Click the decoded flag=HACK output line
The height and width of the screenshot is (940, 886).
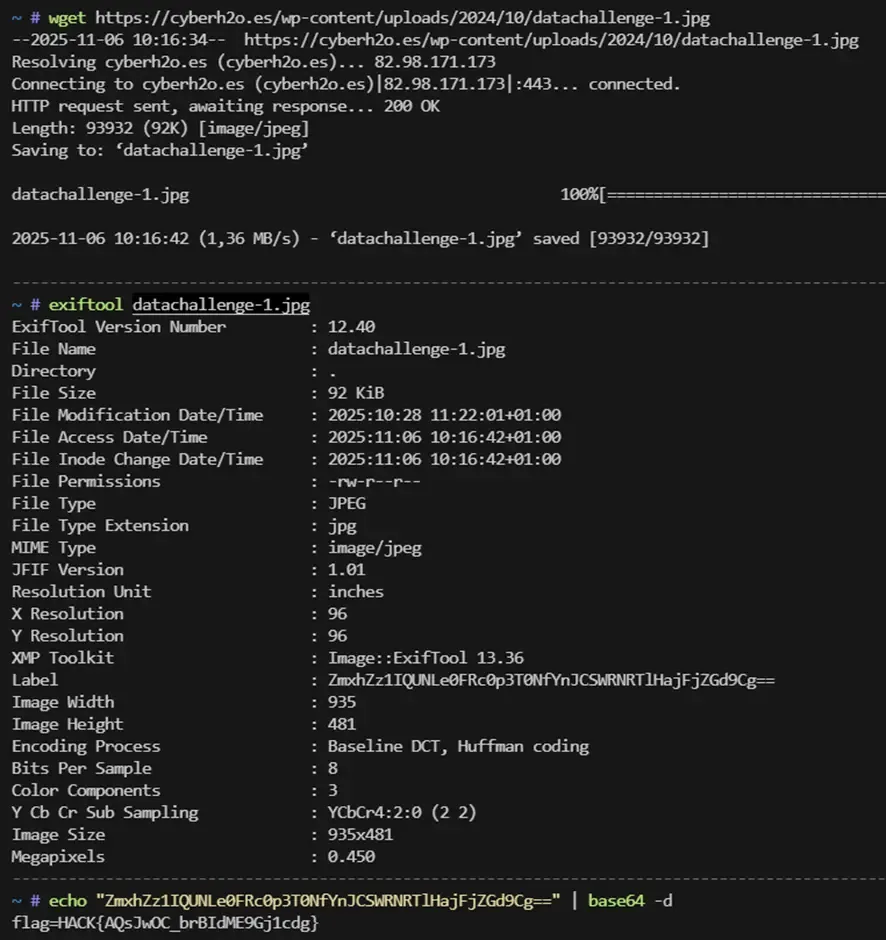tap(165, 923)
